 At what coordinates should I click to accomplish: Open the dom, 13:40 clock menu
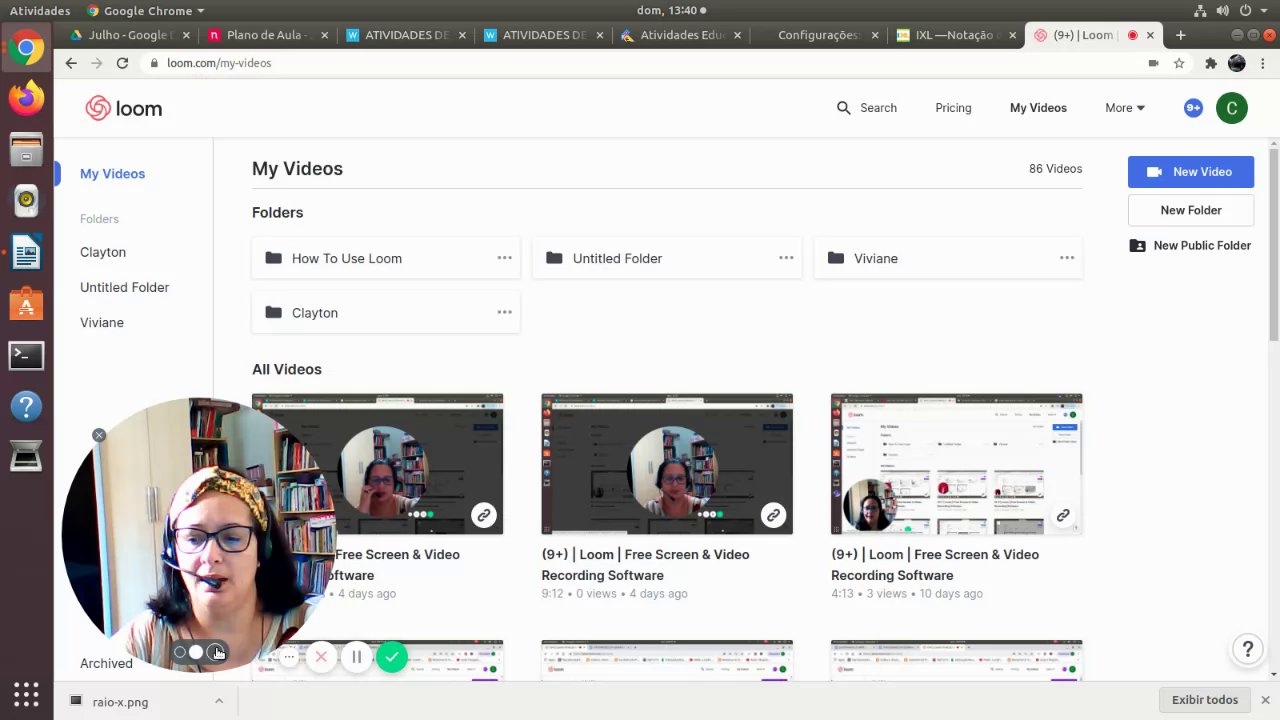[x=672, y=10]
